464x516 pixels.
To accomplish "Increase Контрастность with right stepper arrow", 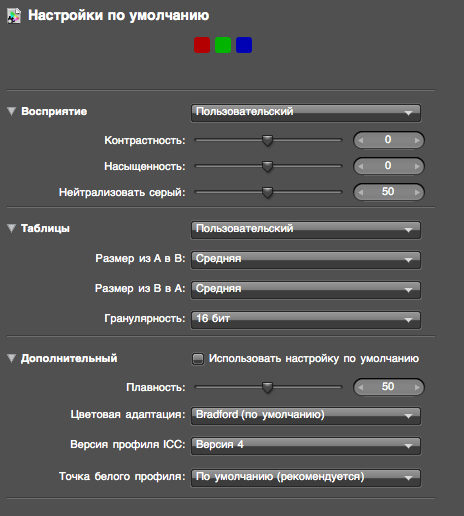I will click(417, 140).
